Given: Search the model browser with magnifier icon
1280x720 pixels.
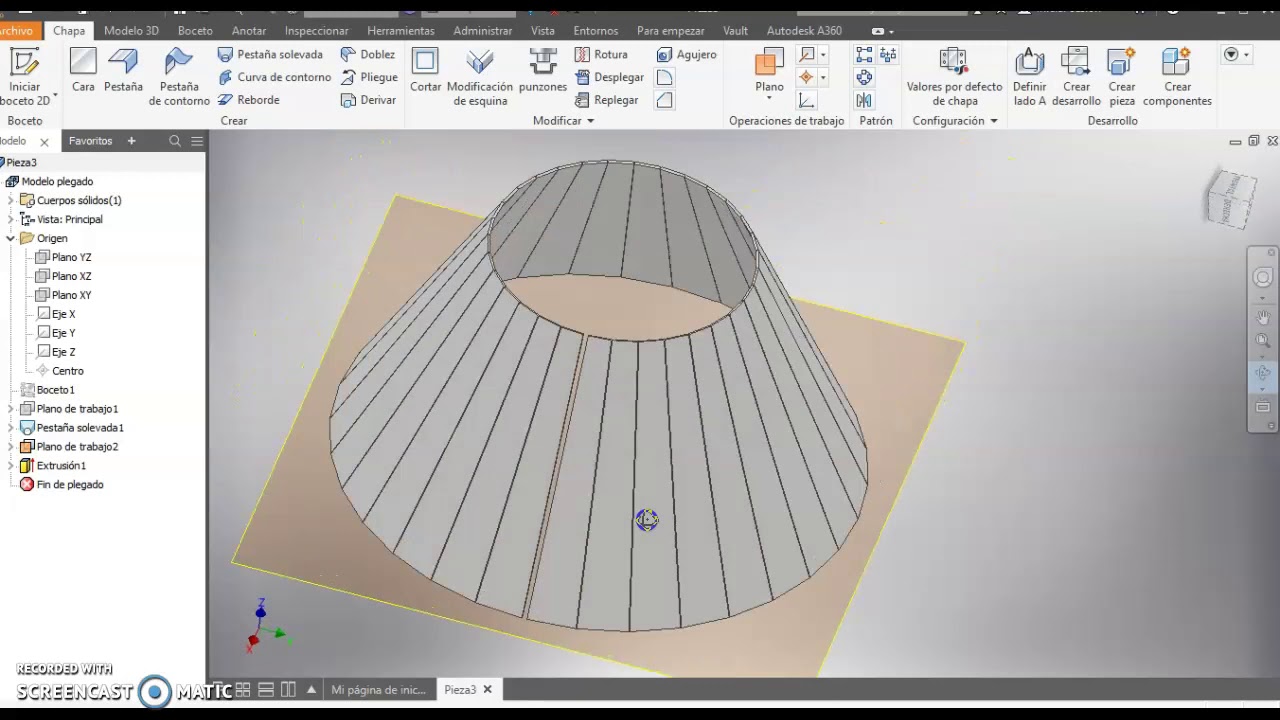Looking at the screenshot, I should [x=175, y=141].
